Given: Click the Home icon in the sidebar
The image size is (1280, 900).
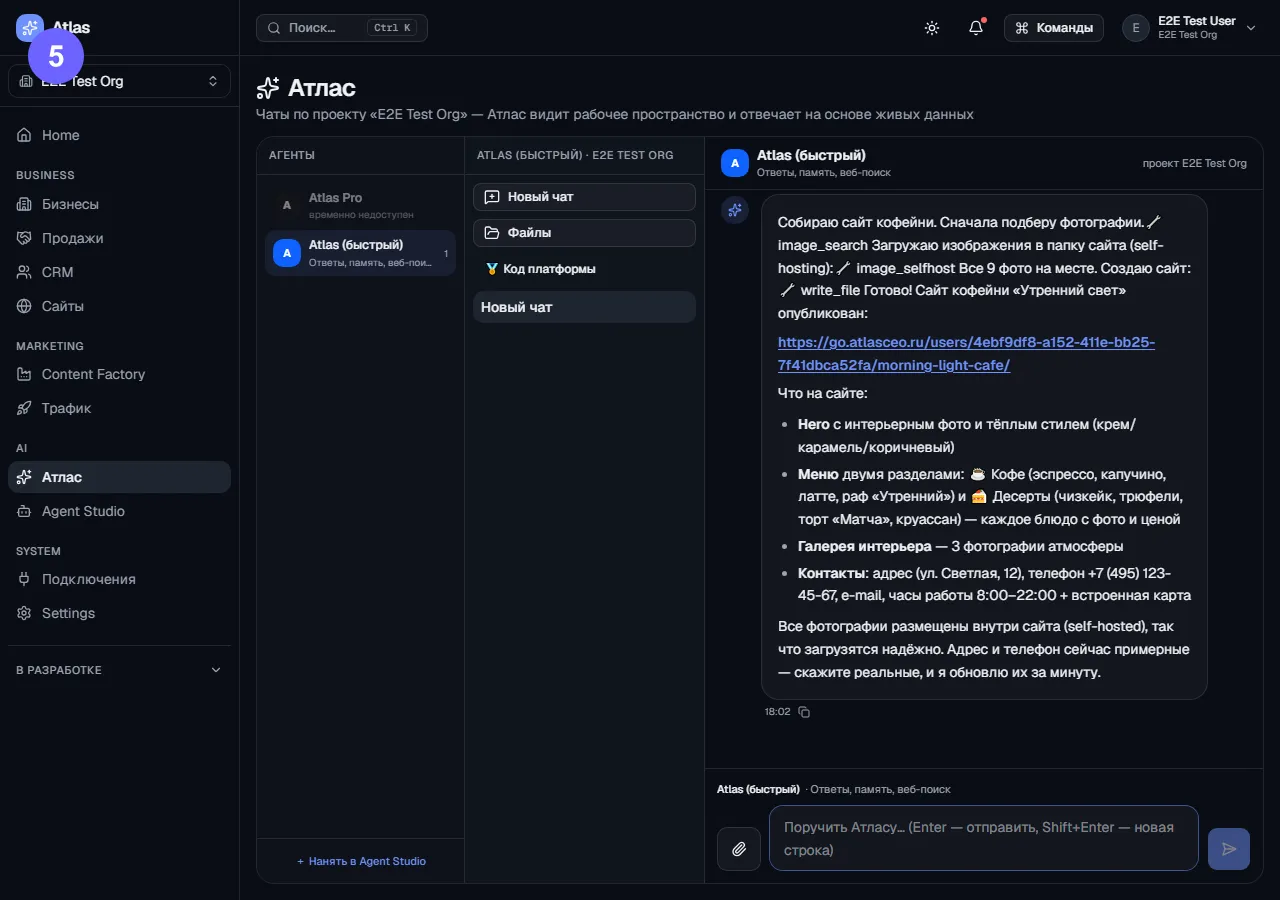Looking at the screenshot, I should (x=24, y=135).
